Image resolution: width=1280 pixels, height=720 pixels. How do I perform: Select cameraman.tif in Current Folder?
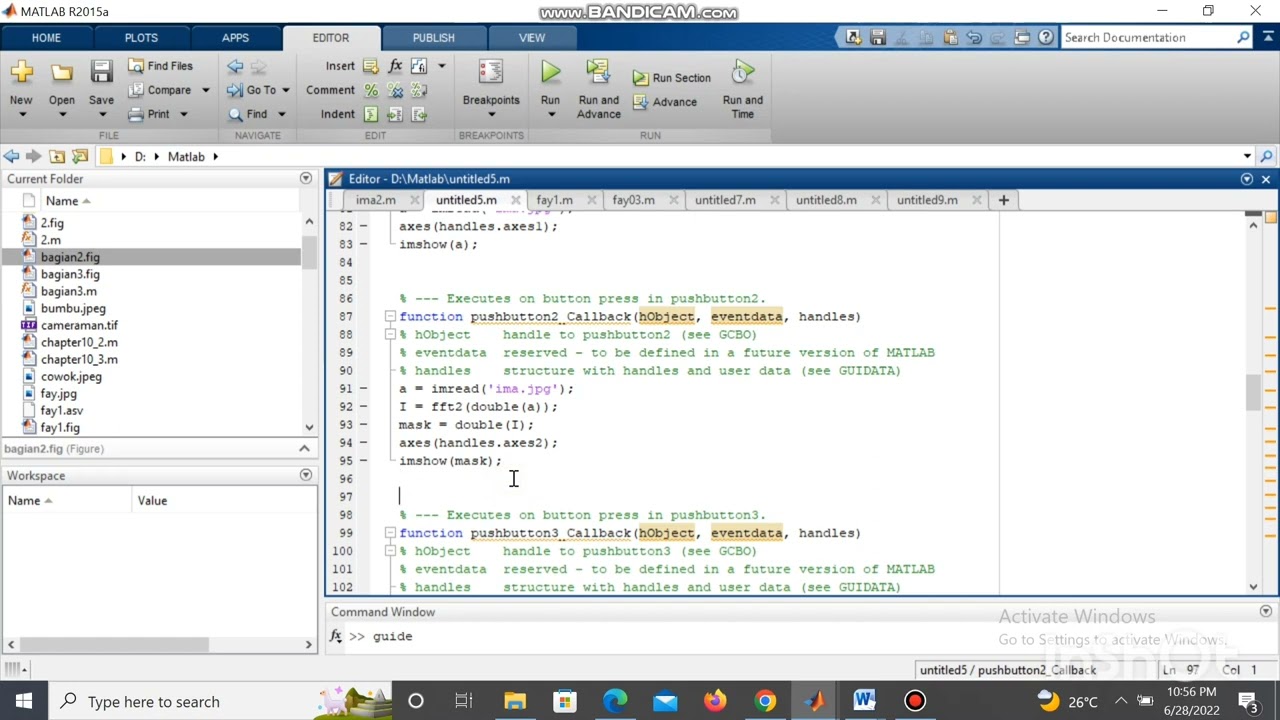point(79,325)
